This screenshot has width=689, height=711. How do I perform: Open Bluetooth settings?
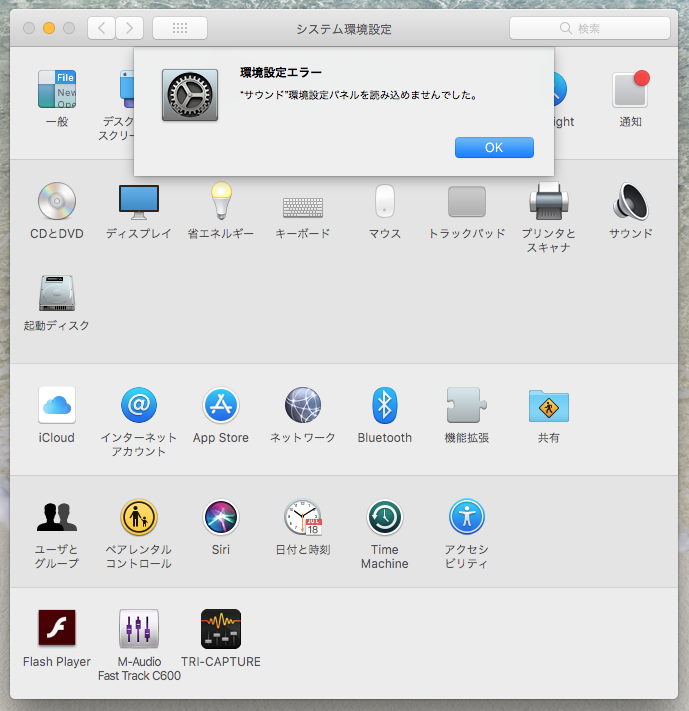(x=384, y=406)
